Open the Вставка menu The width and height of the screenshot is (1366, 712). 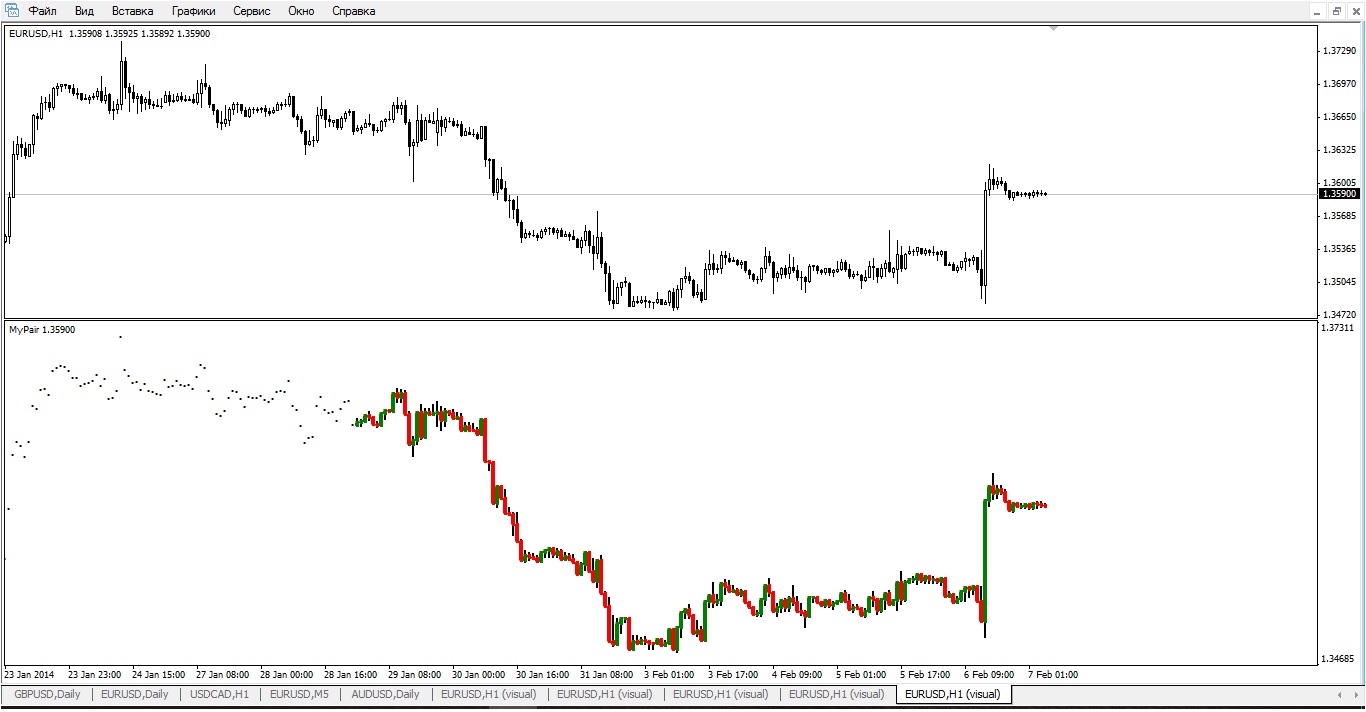pos(133,11)
